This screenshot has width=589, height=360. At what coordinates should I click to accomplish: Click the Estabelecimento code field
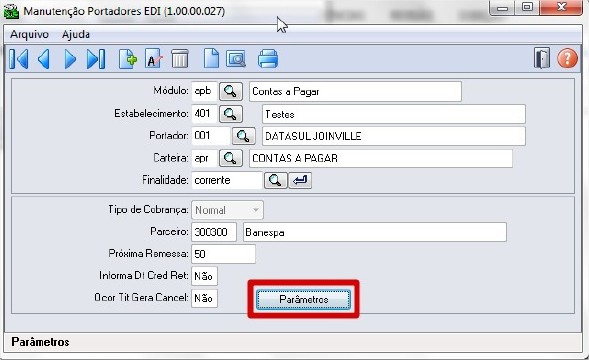[204, 114]
